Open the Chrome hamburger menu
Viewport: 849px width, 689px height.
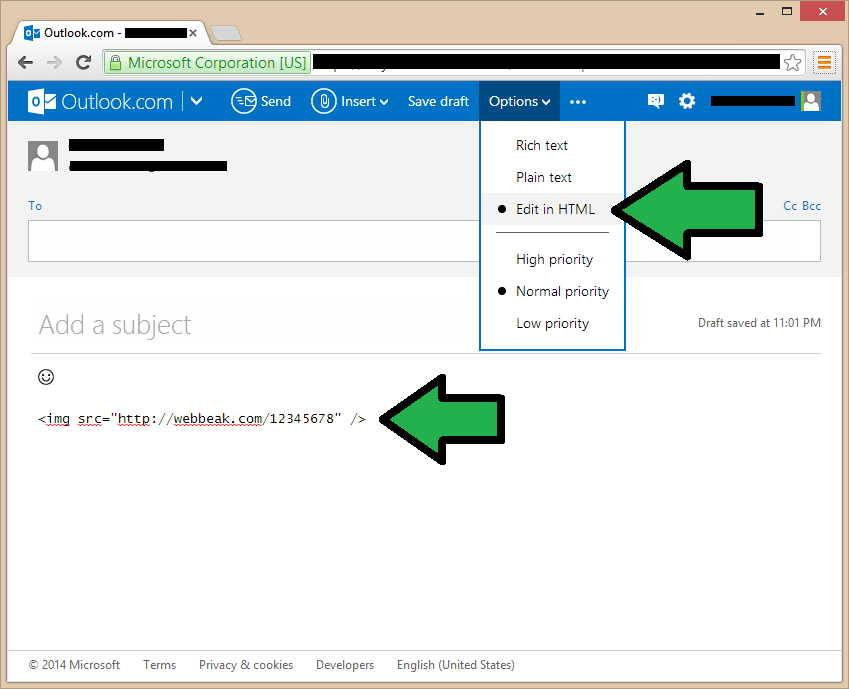[824, 63]
